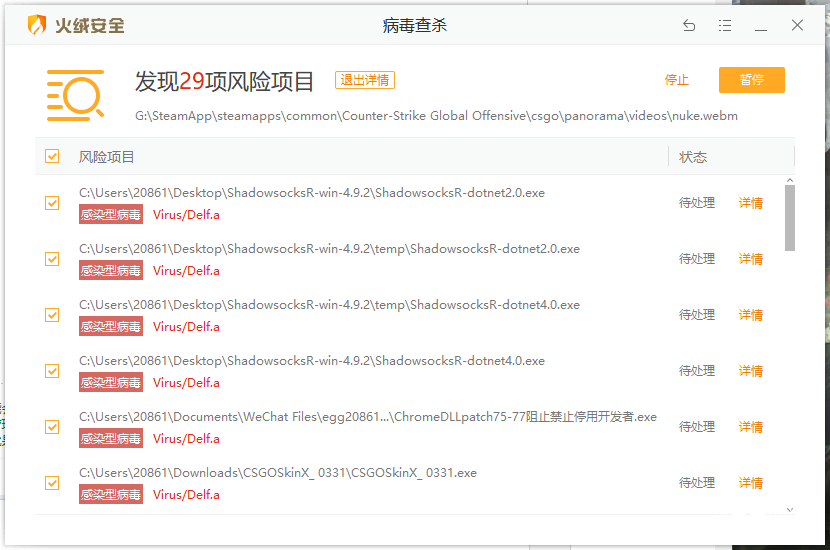Uncheck the ChromeDLLpatch75-77 row checkbox
830x550 pixels.
[x=52, y=427]
